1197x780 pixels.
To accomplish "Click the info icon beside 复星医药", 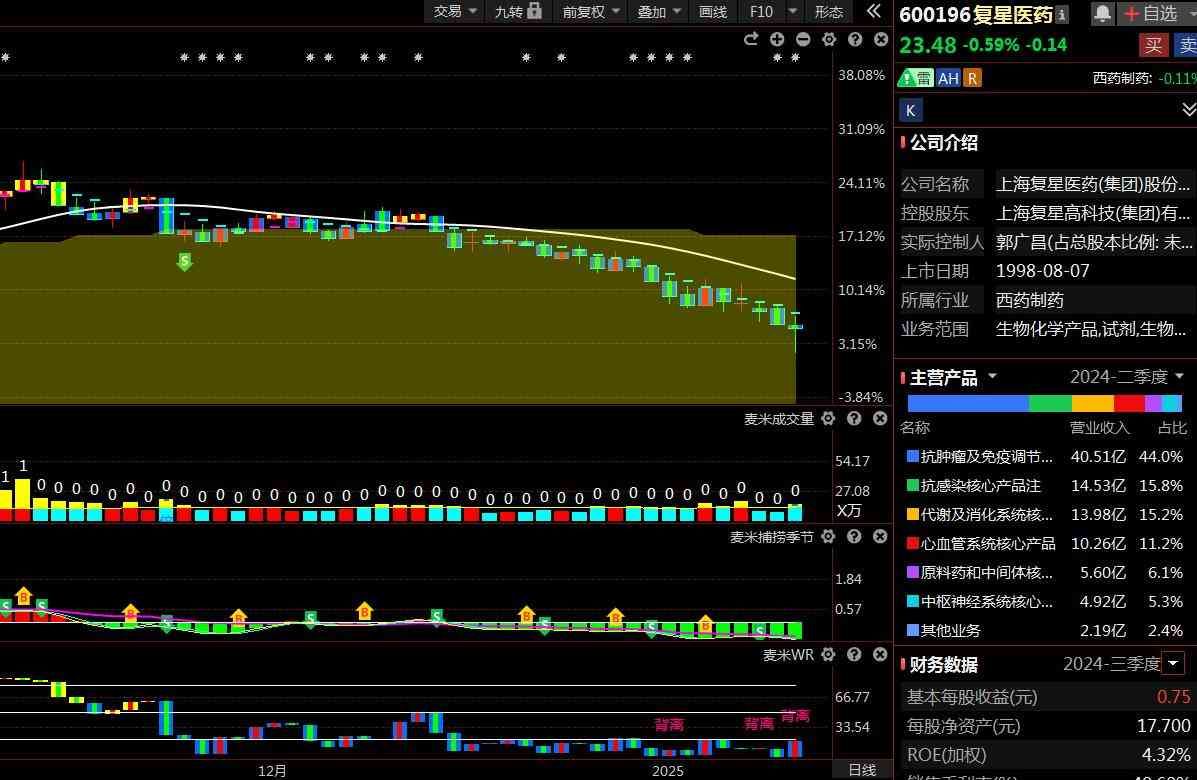I will pos(1062,14).
